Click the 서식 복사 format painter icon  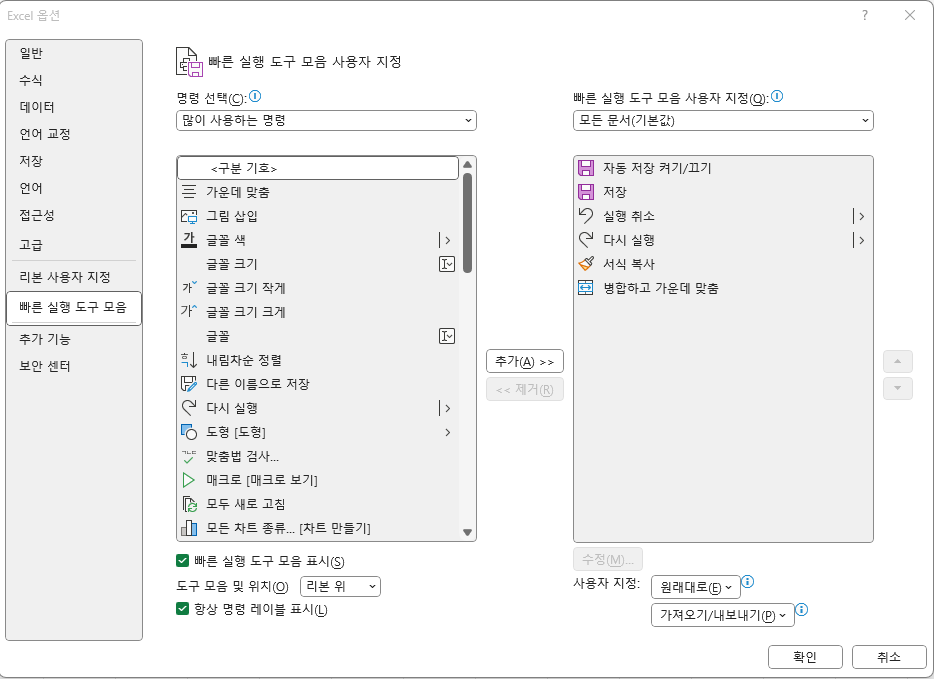[586, 264]
